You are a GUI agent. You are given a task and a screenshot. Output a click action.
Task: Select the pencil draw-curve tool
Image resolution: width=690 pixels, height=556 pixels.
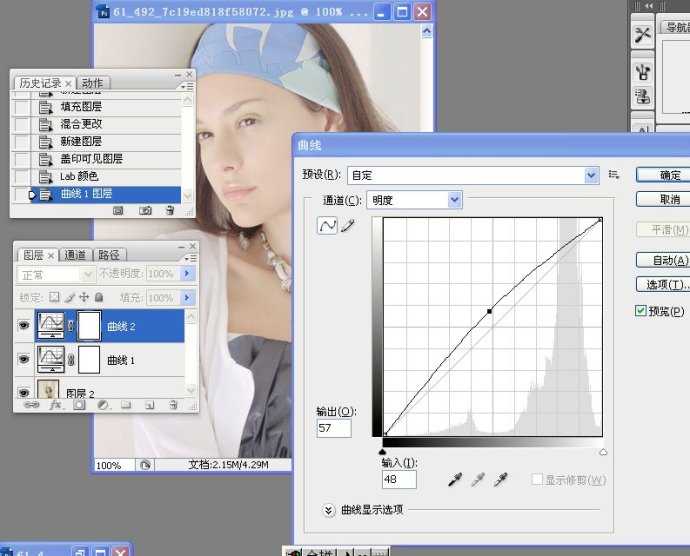348,226
